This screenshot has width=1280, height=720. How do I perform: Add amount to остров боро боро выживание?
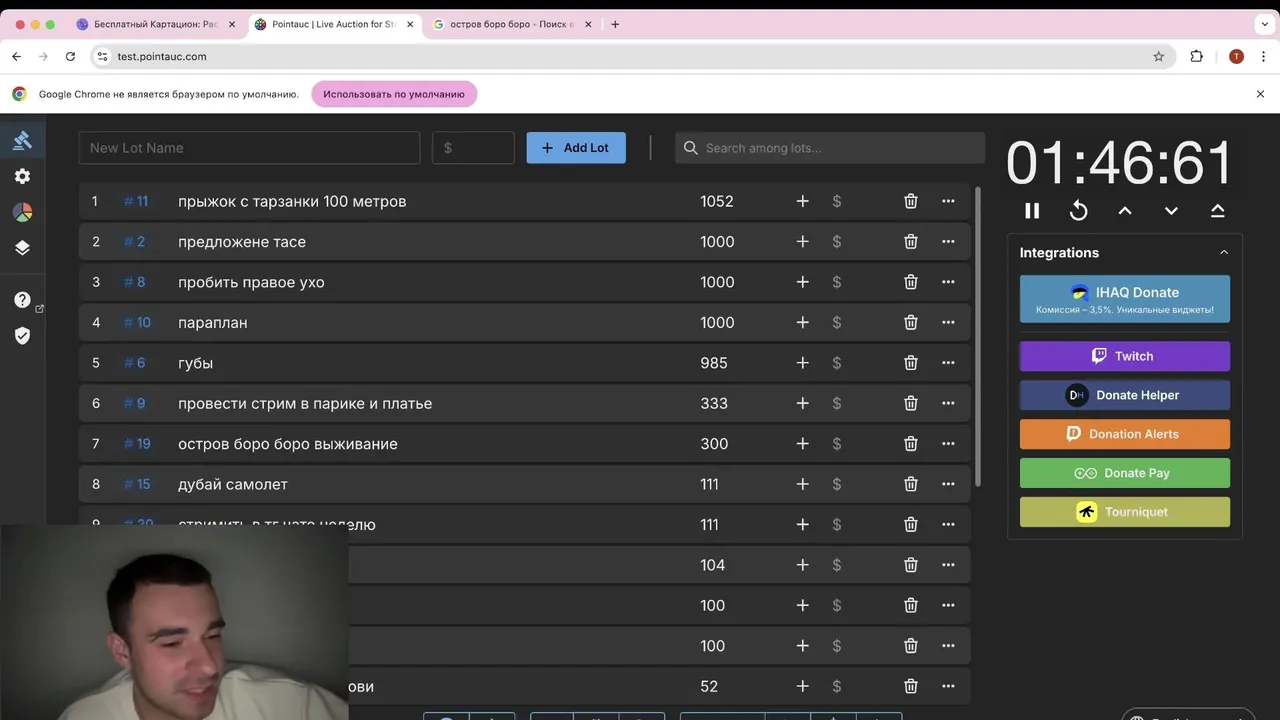pyautogui.click(x=802, y=444)
